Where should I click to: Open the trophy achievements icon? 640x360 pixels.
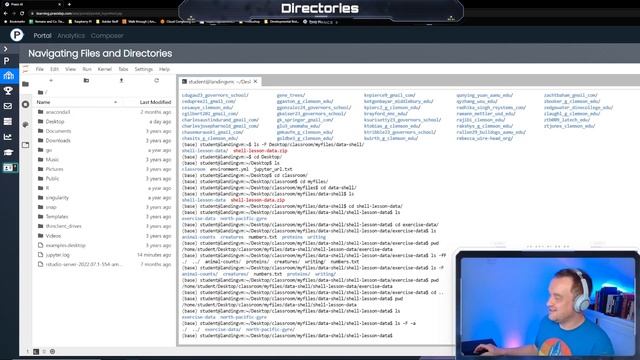(8, 91)
